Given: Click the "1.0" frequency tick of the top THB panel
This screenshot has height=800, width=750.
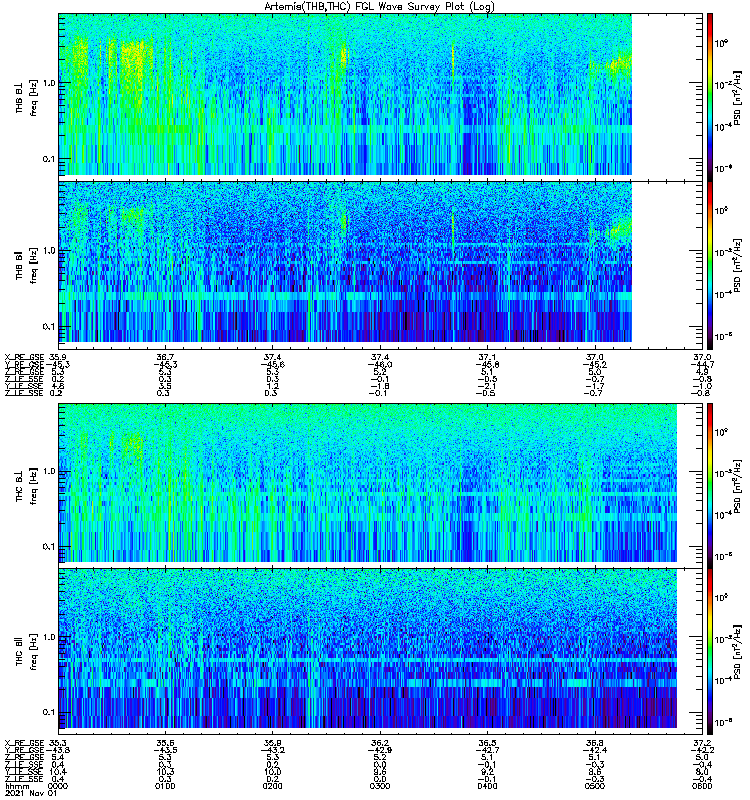Looking at the screenshot, I should [49, 83].
